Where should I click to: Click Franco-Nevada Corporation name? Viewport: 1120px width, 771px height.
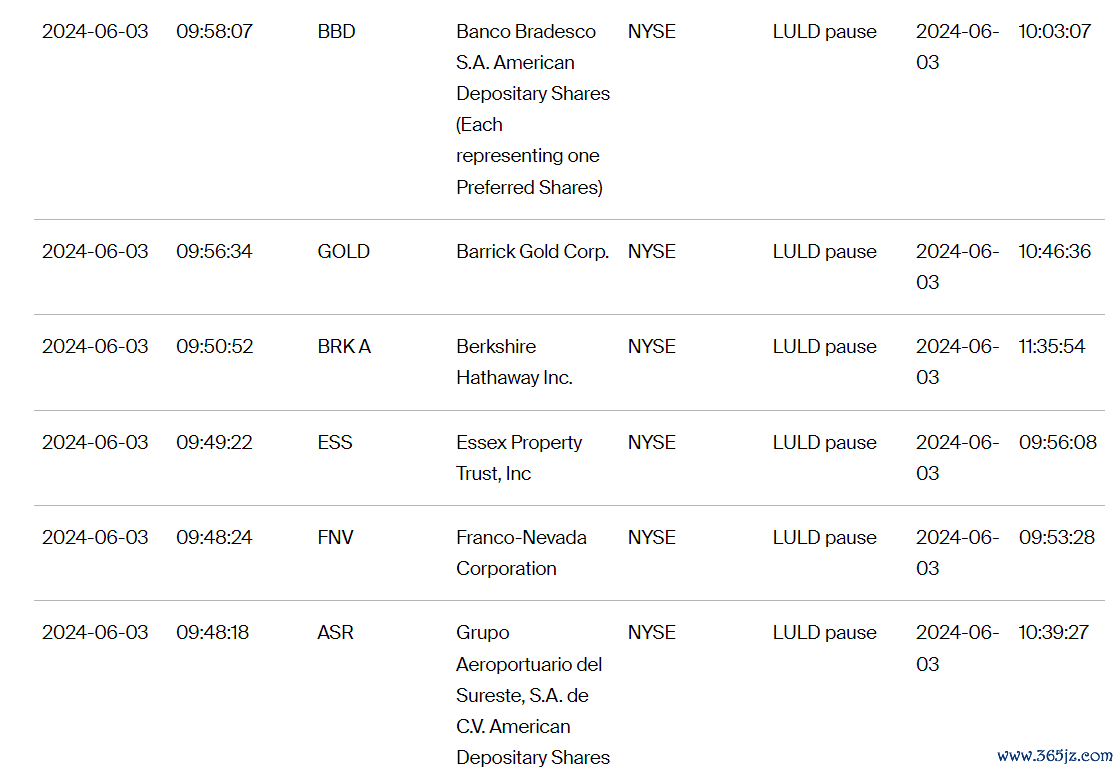[521, 552]
